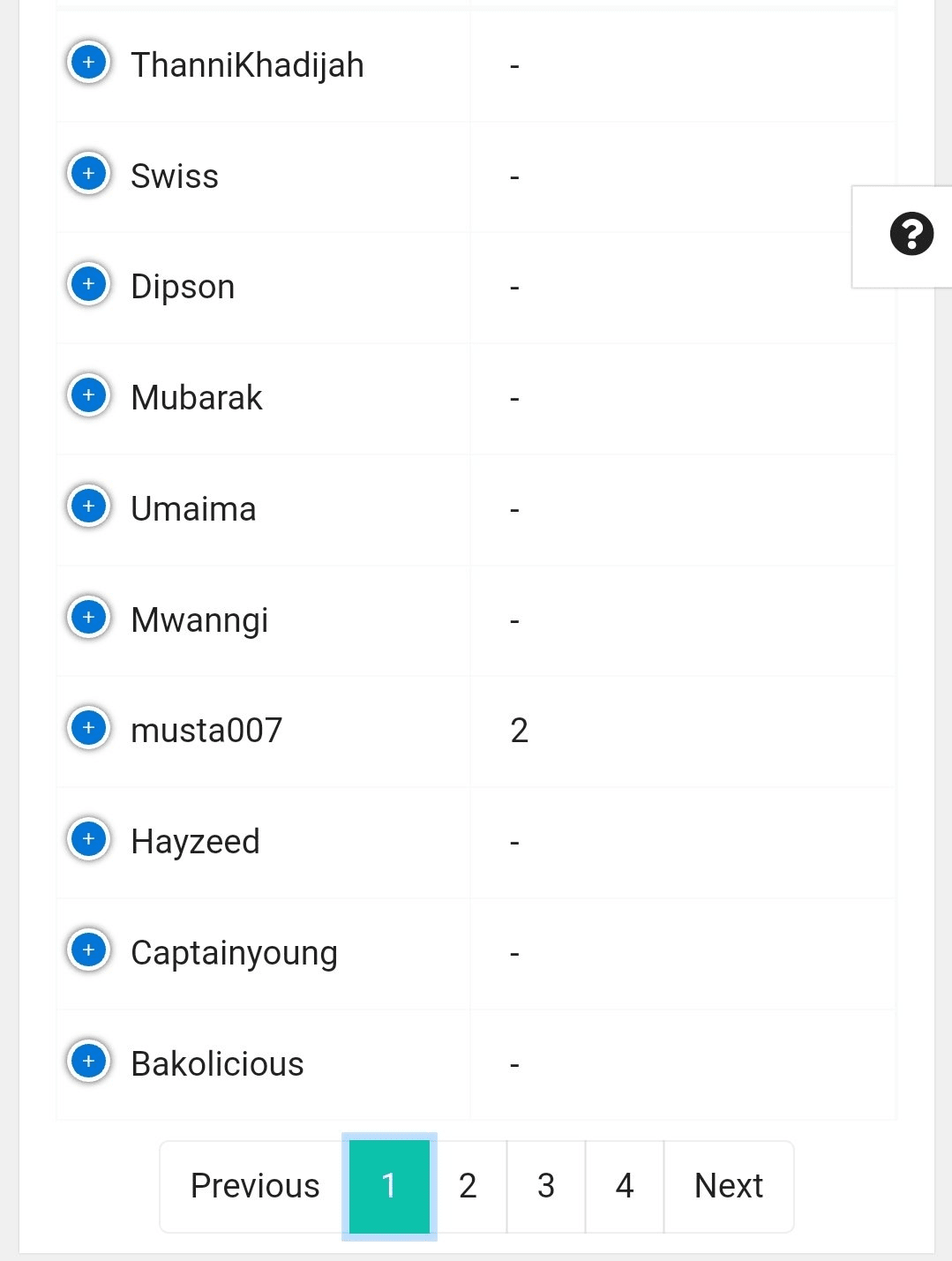
Task: Expand row details for Mubarak
Action: pyautogui.click(x=88, y=395)
